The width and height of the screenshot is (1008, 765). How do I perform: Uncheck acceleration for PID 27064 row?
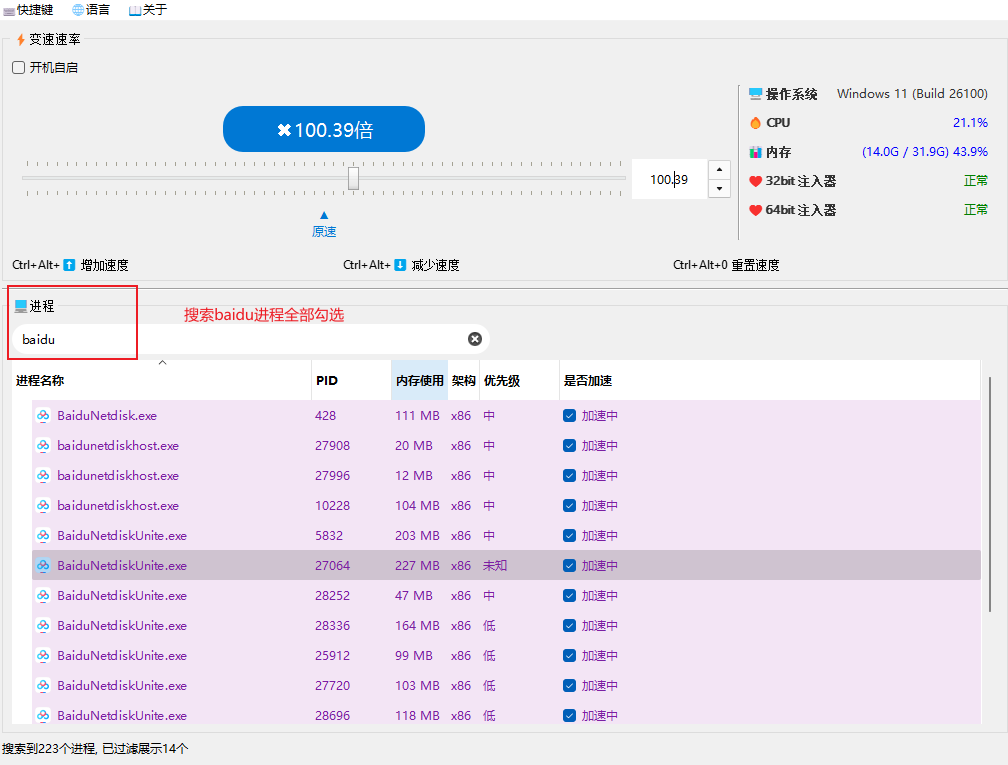pos(569,566)
